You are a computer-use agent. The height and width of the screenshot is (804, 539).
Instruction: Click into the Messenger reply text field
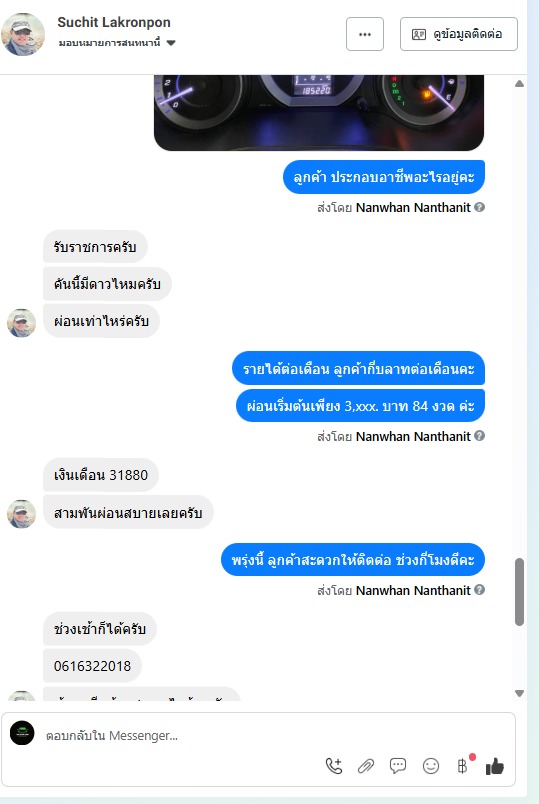tap(179, 735)
